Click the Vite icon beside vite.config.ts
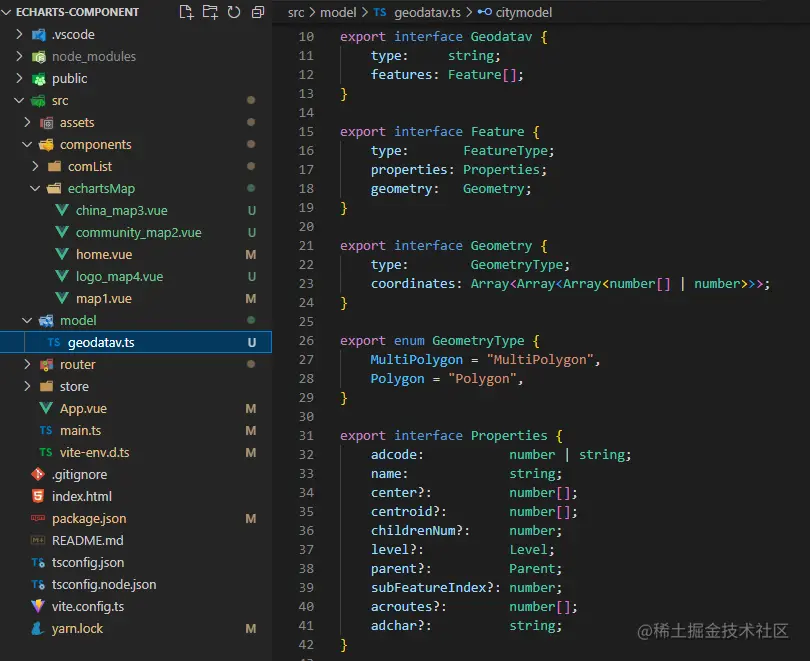This screenshot has width=810, height=661. point(38,606)
